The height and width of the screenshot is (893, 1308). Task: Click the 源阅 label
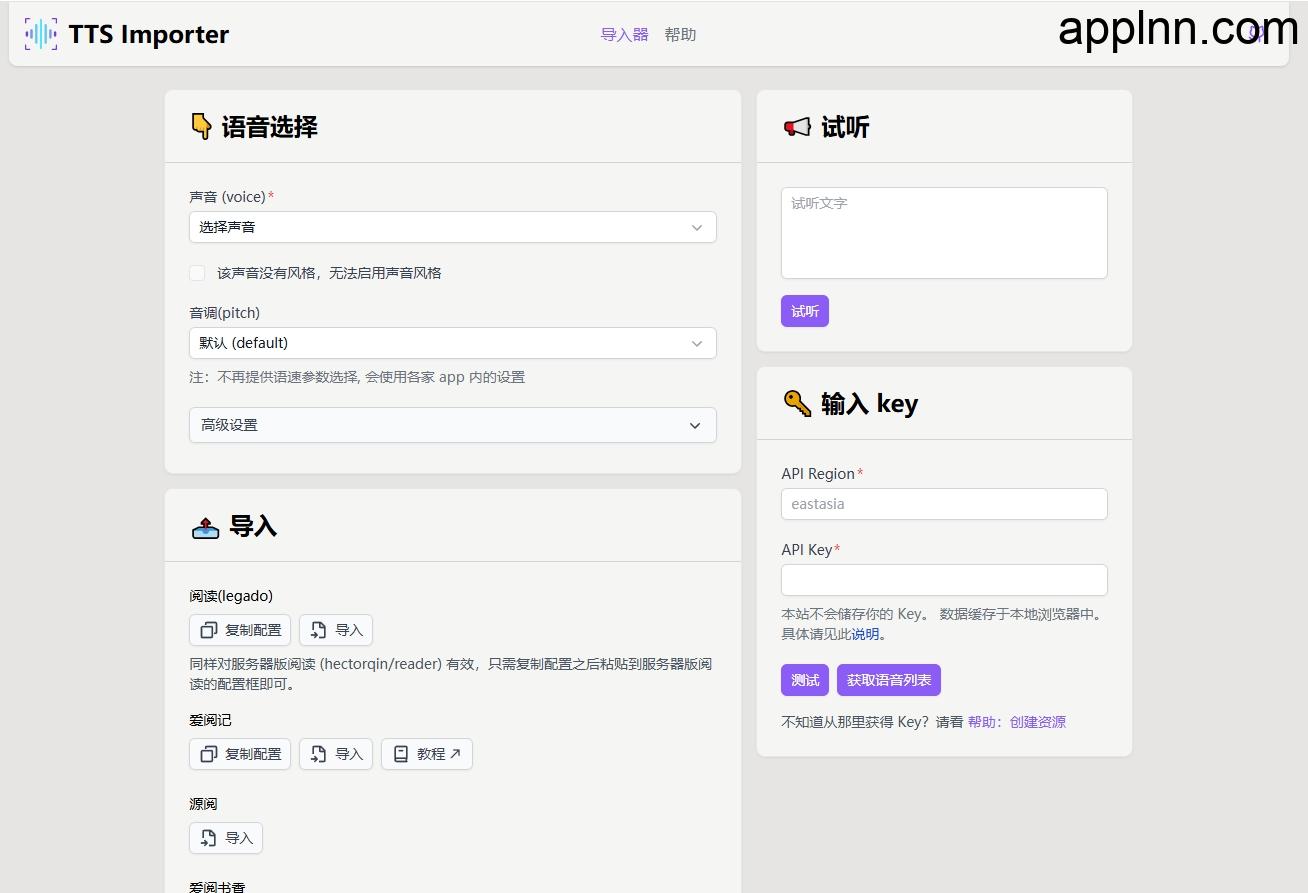click(203, 804)
